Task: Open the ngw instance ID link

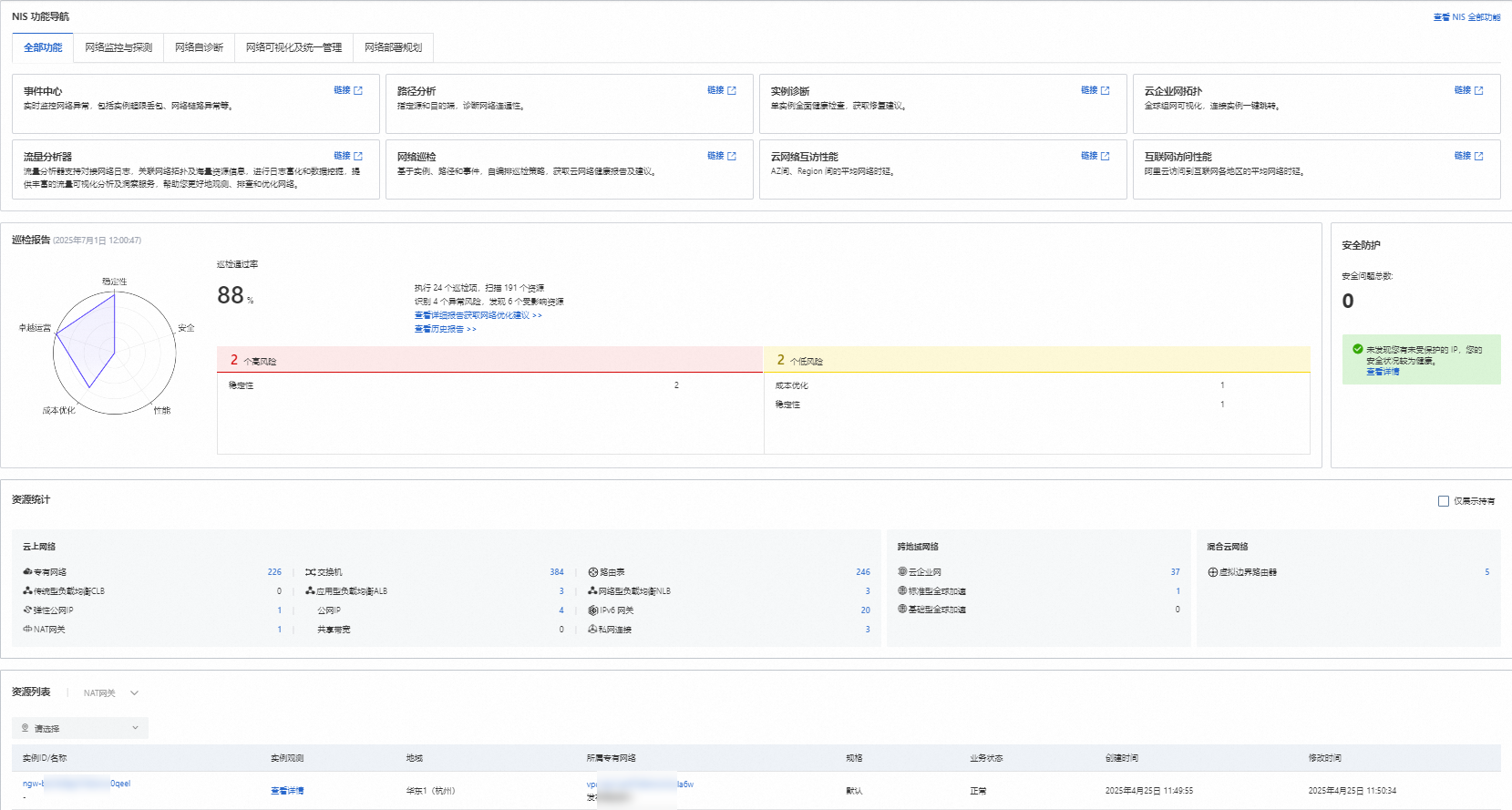Action: click(77, 784)
